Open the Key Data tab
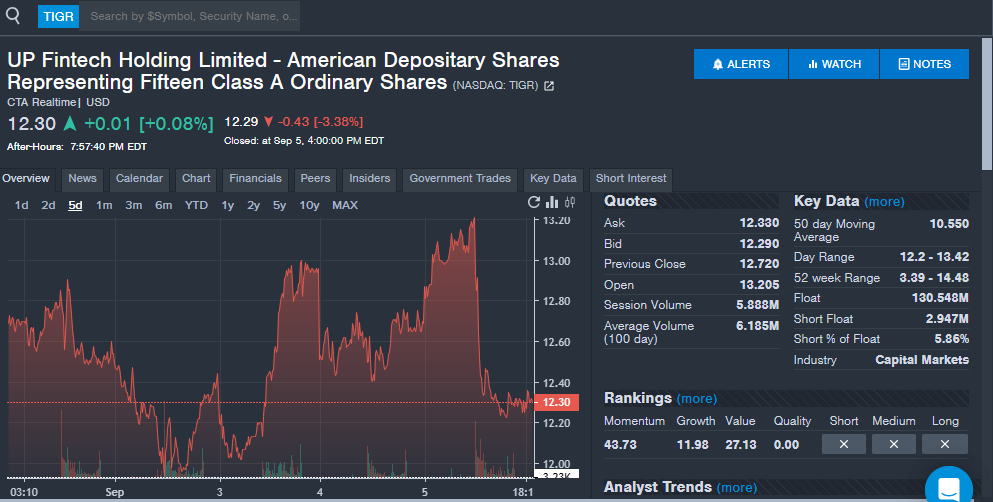Viewport: 993px width, 502px height. [x=553, y=179]
